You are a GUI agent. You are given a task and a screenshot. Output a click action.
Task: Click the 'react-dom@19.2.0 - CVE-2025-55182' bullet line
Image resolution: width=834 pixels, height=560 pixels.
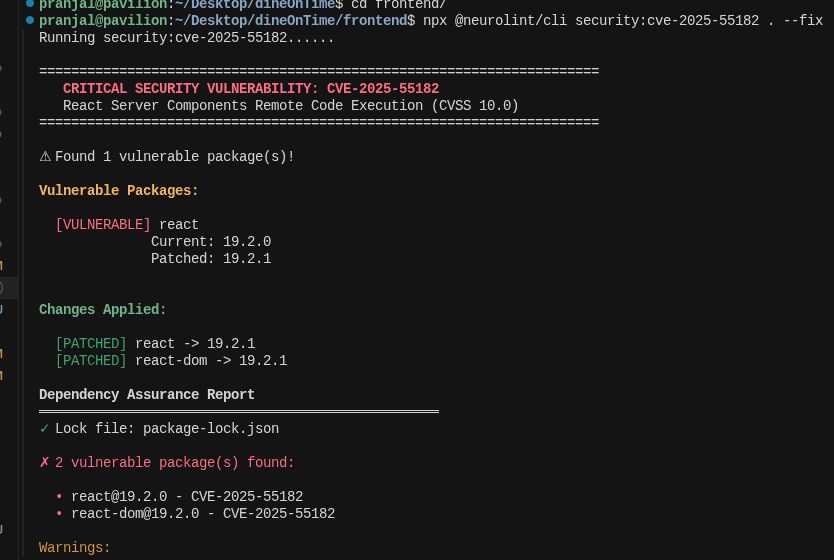[195, 514]
